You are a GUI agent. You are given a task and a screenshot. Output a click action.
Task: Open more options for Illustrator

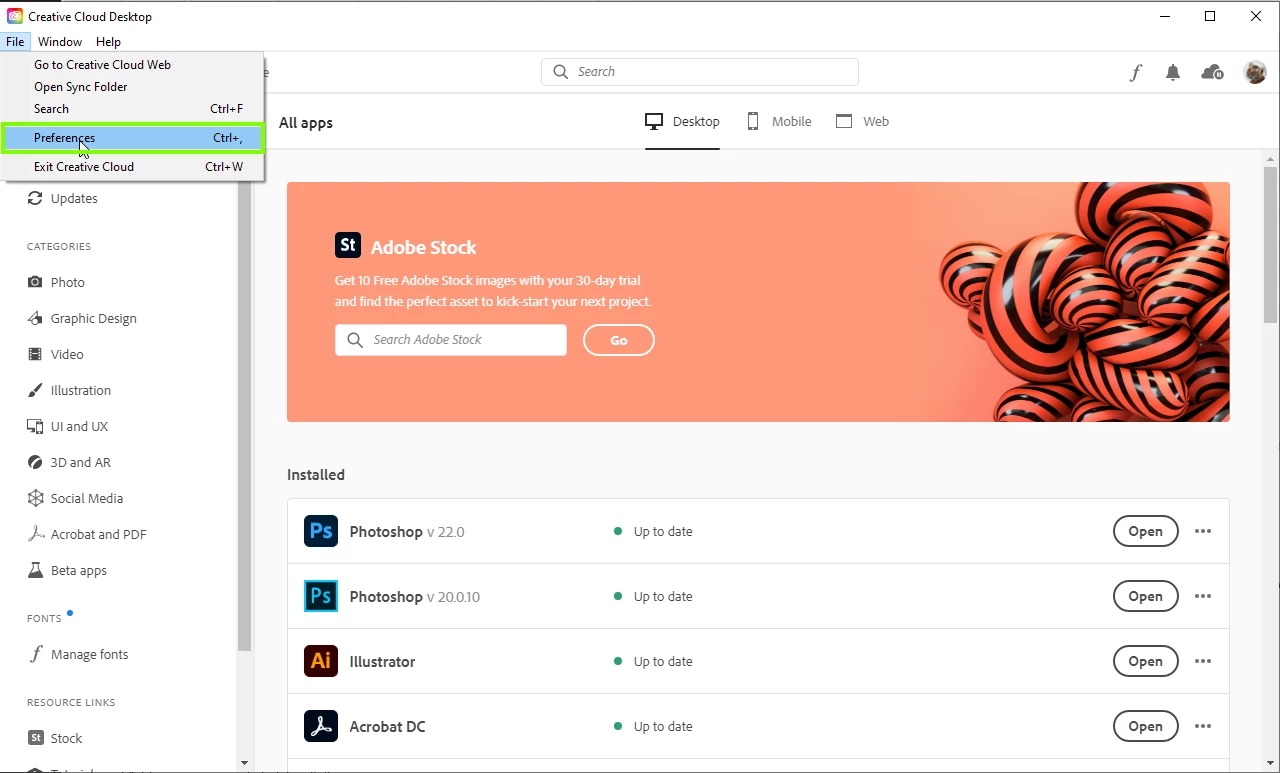click(1203, 661)
